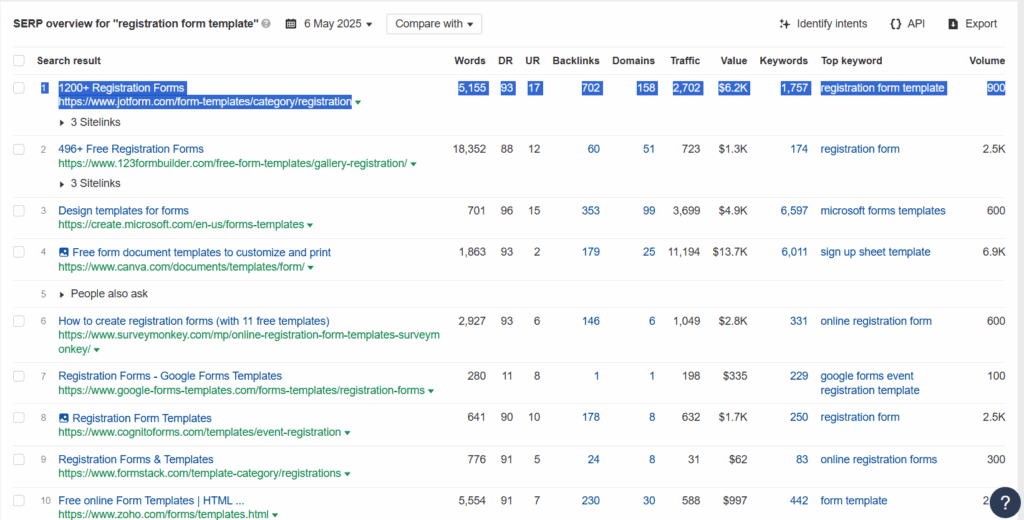Open the dropdown arrow after the canva.com URL
1024x520 pixels.
click(311, 267)
